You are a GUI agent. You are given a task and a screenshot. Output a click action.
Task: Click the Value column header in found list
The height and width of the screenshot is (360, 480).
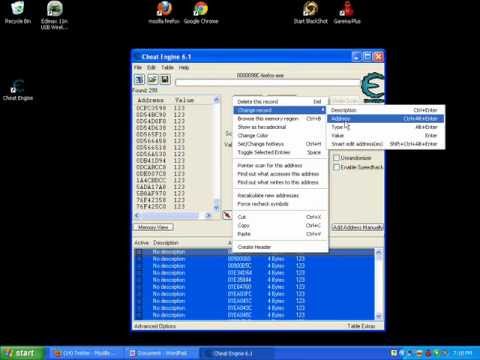(x=184, y=100)
